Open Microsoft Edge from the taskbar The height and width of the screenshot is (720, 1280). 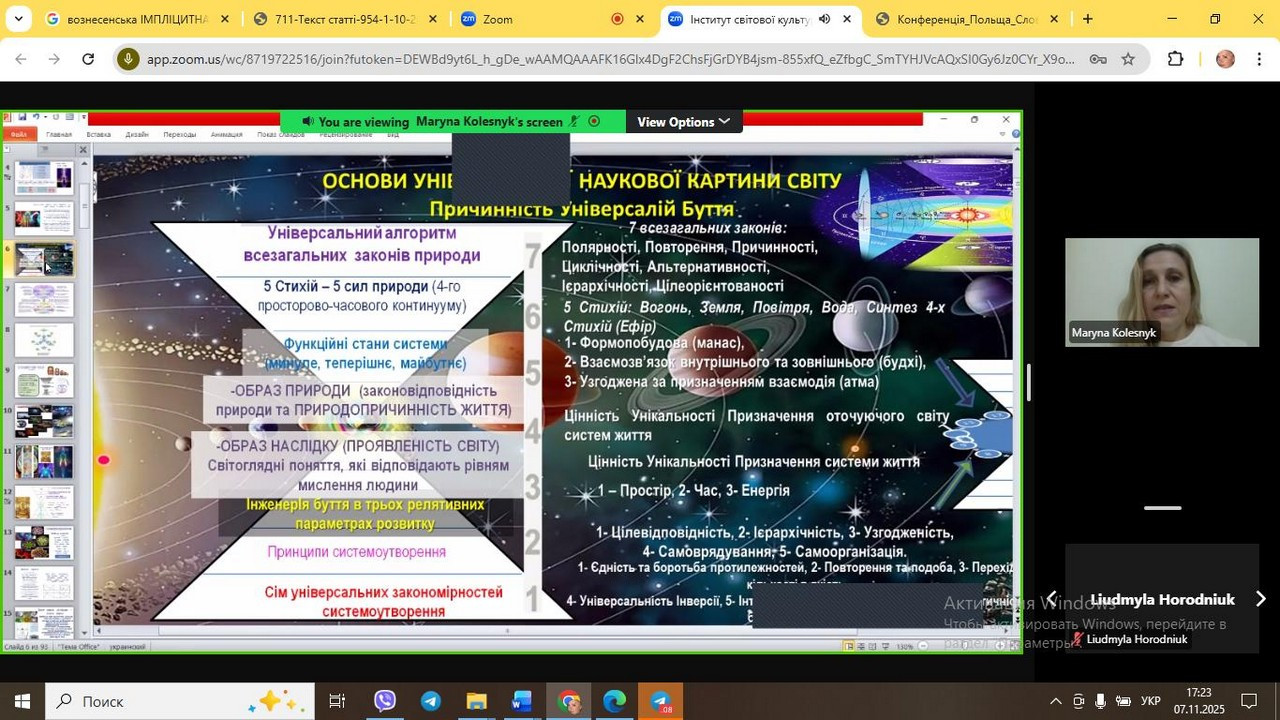pos(614,701)
